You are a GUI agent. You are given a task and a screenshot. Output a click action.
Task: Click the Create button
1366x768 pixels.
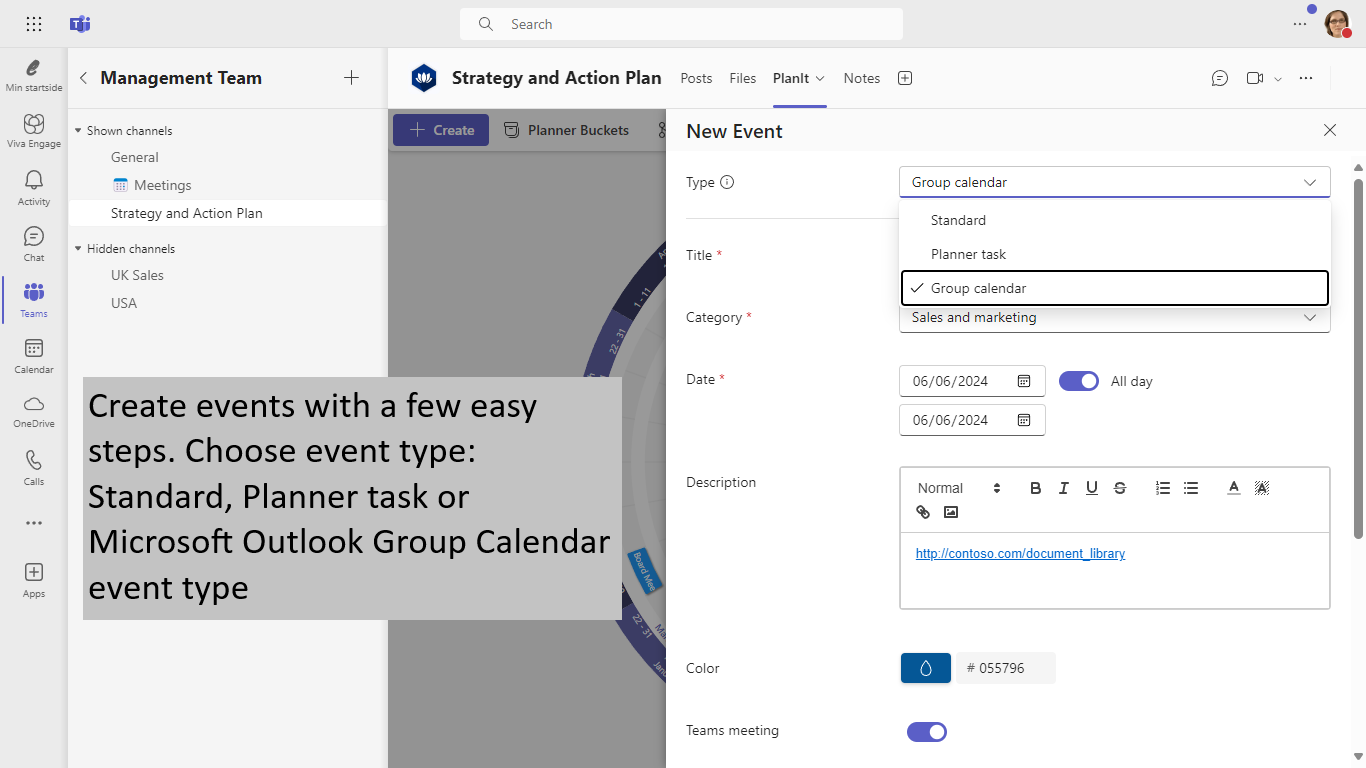(441, 130)
